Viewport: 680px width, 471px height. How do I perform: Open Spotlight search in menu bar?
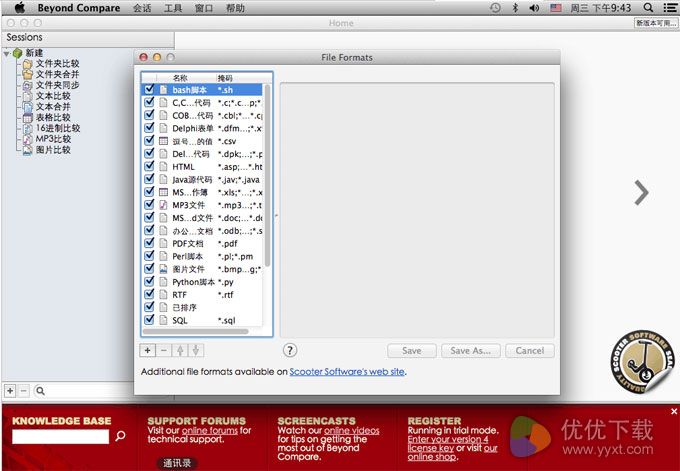(648, 7)
